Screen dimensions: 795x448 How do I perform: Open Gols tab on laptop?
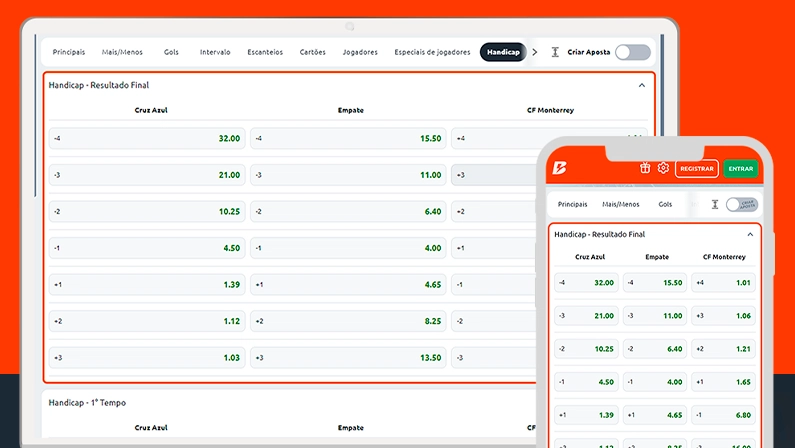pos(171,52)
